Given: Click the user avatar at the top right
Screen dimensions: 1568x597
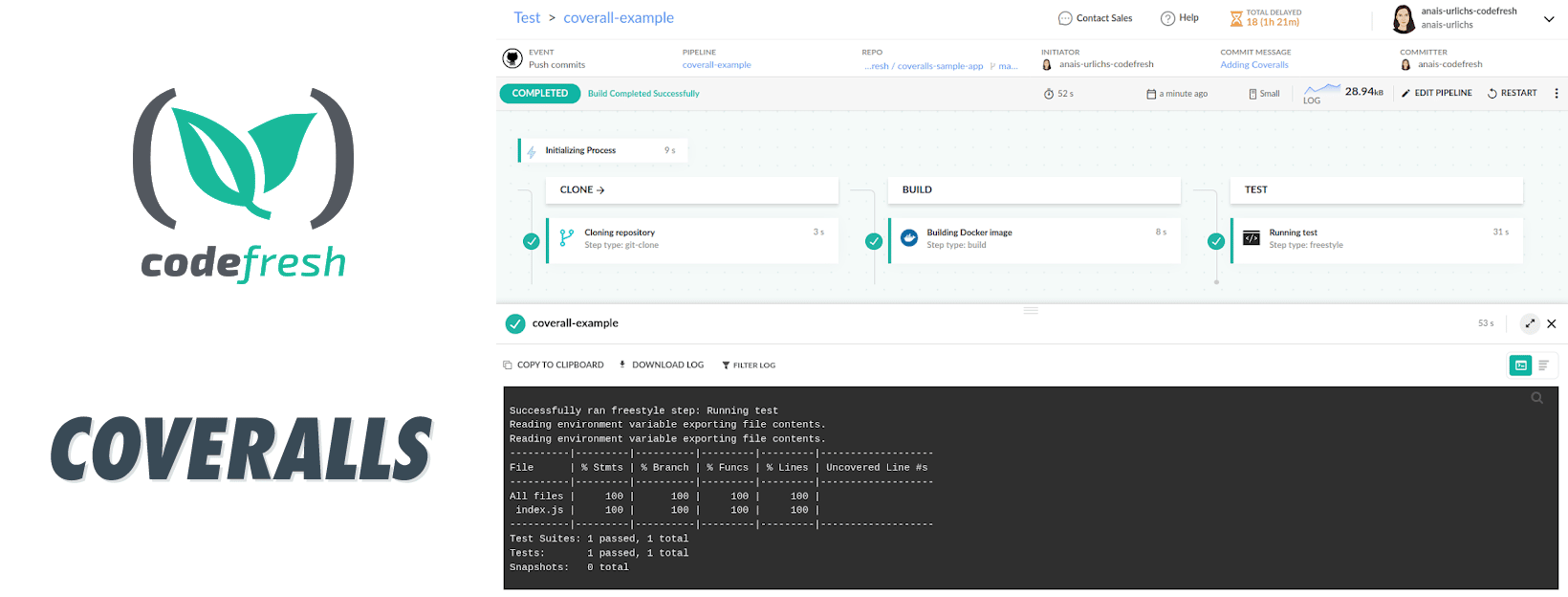Looking at the screenshot, I should pos(1404,18).
